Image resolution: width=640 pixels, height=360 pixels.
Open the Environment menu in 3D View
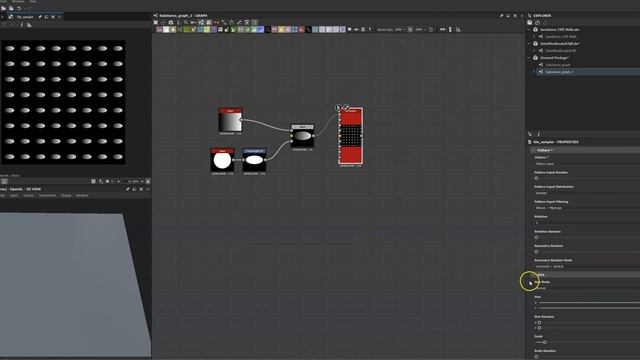tap(47, 196)
